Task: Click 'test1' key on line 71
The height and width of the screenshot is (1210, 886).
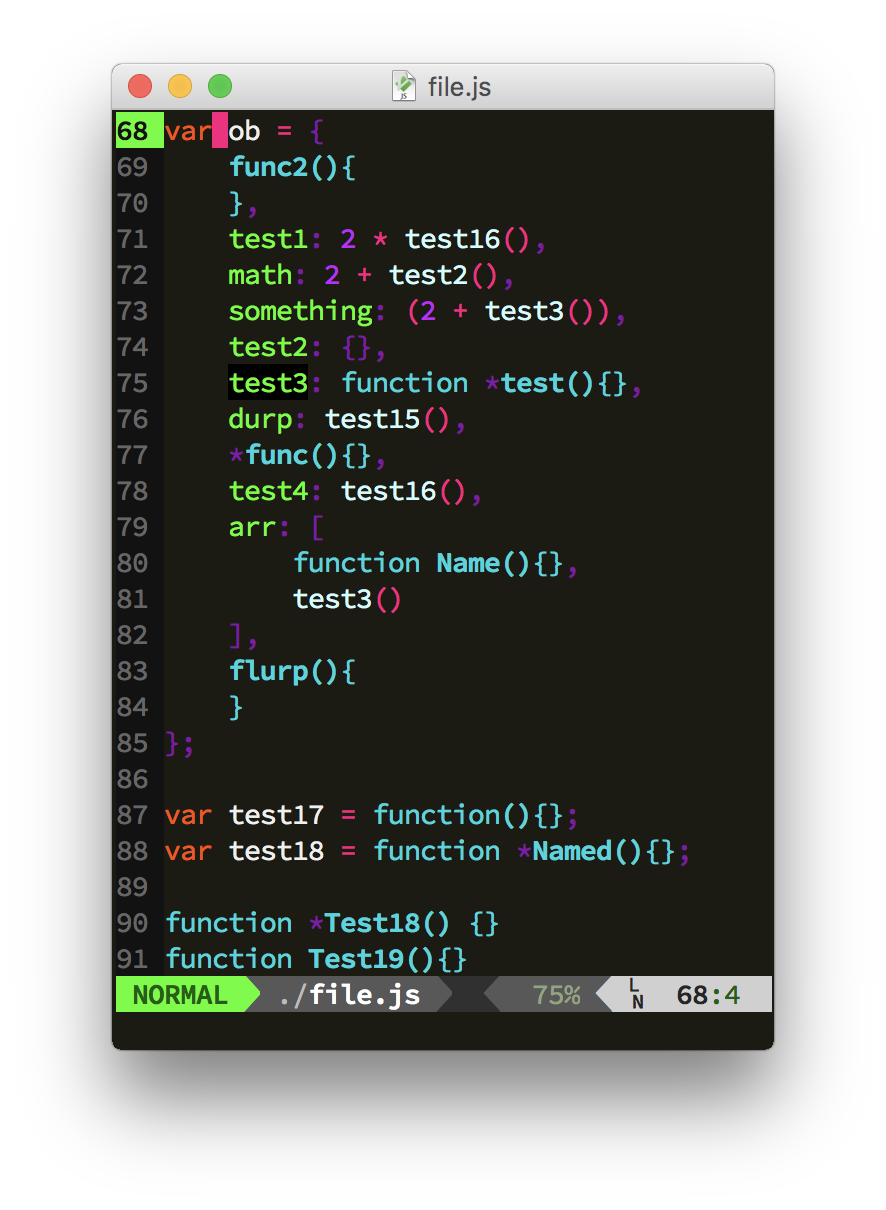Action: click(269, 239)
